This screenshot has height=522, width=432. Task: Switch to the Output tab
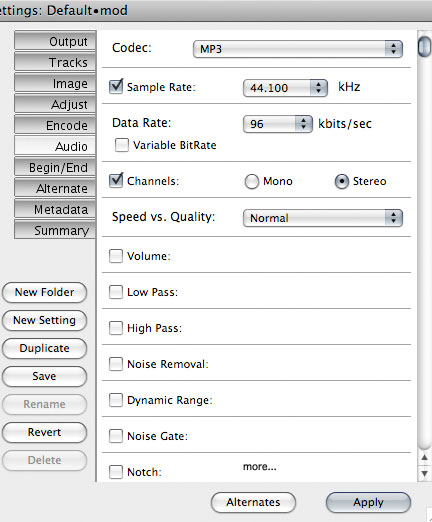pyautogui.click(x=55, y=41)
